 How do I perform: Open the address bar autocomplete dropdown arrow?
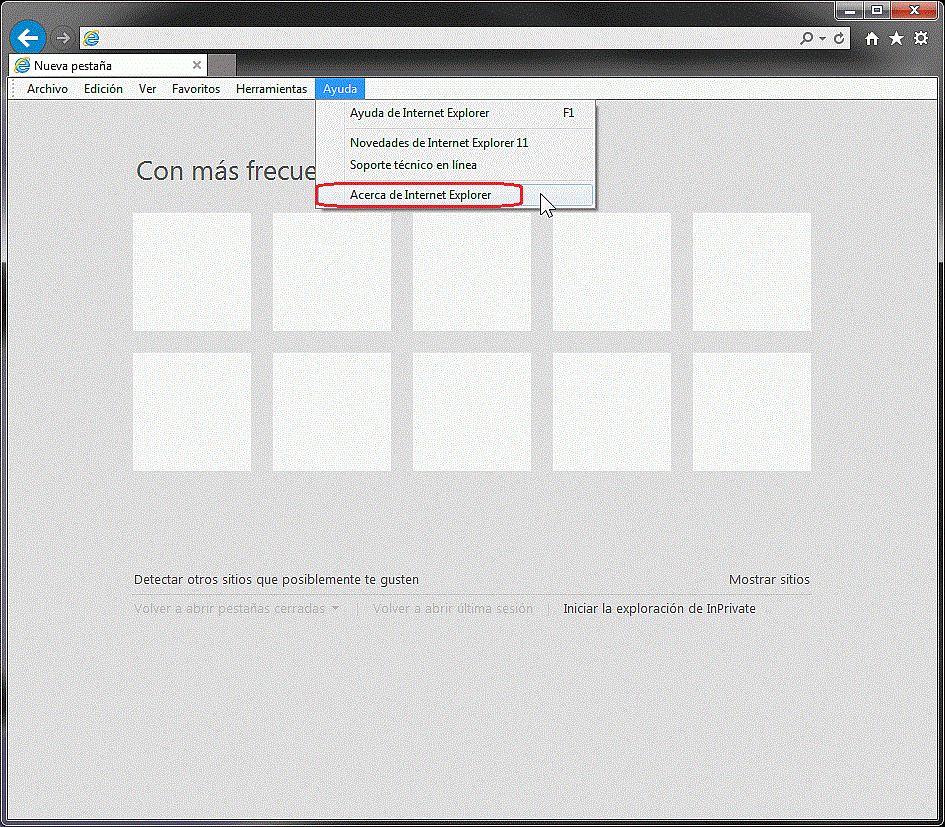(823, 39)
